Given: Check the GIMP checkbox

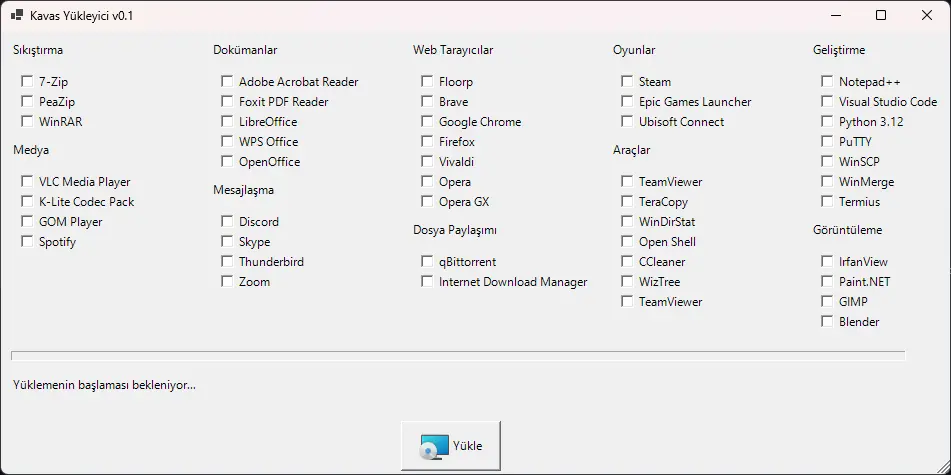Looking at the screenshot, I should coord(827,302).
